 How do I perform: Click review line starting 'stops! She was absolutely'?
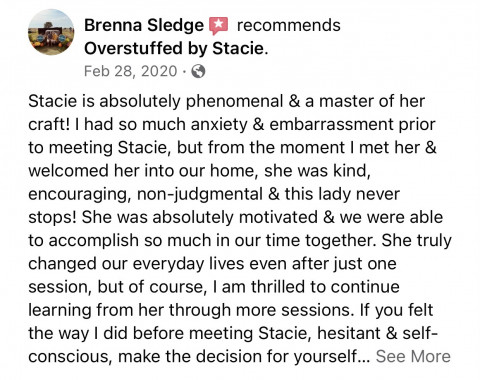click(236, 217)
